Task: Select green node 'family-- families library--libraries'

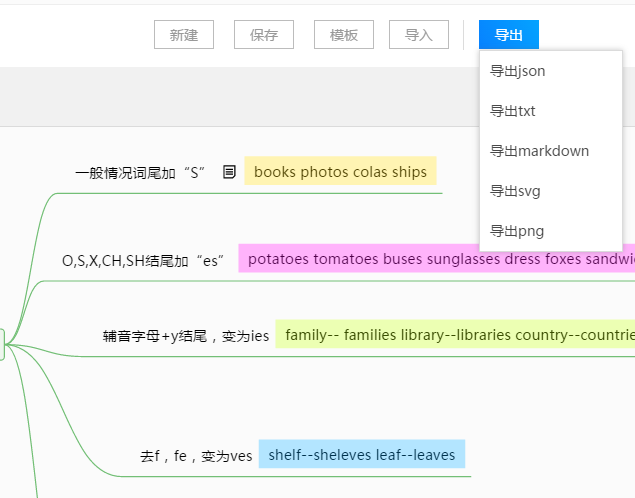Action: (x=455, y=334)
